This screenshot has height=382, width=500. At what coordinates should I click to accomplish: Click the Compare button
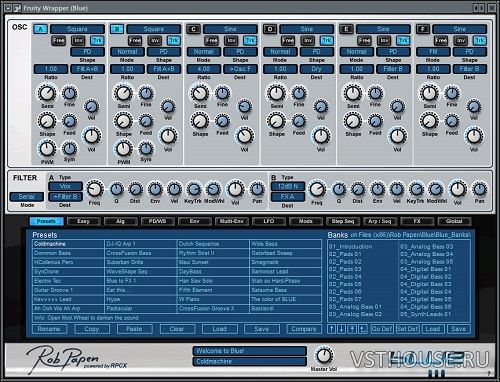(304, 329)
